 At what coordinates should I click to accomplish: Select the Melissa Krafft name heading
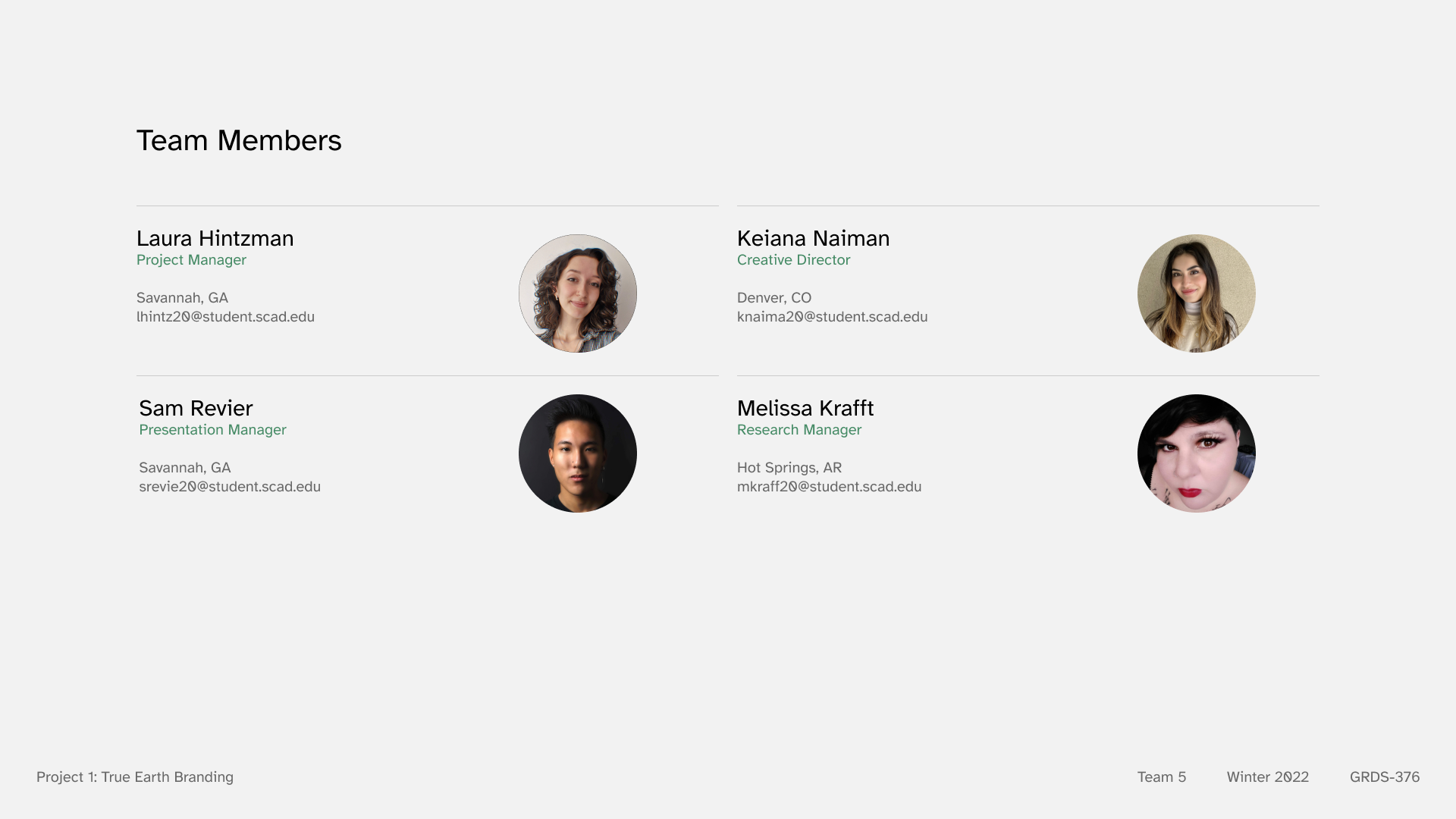[805, 408]
